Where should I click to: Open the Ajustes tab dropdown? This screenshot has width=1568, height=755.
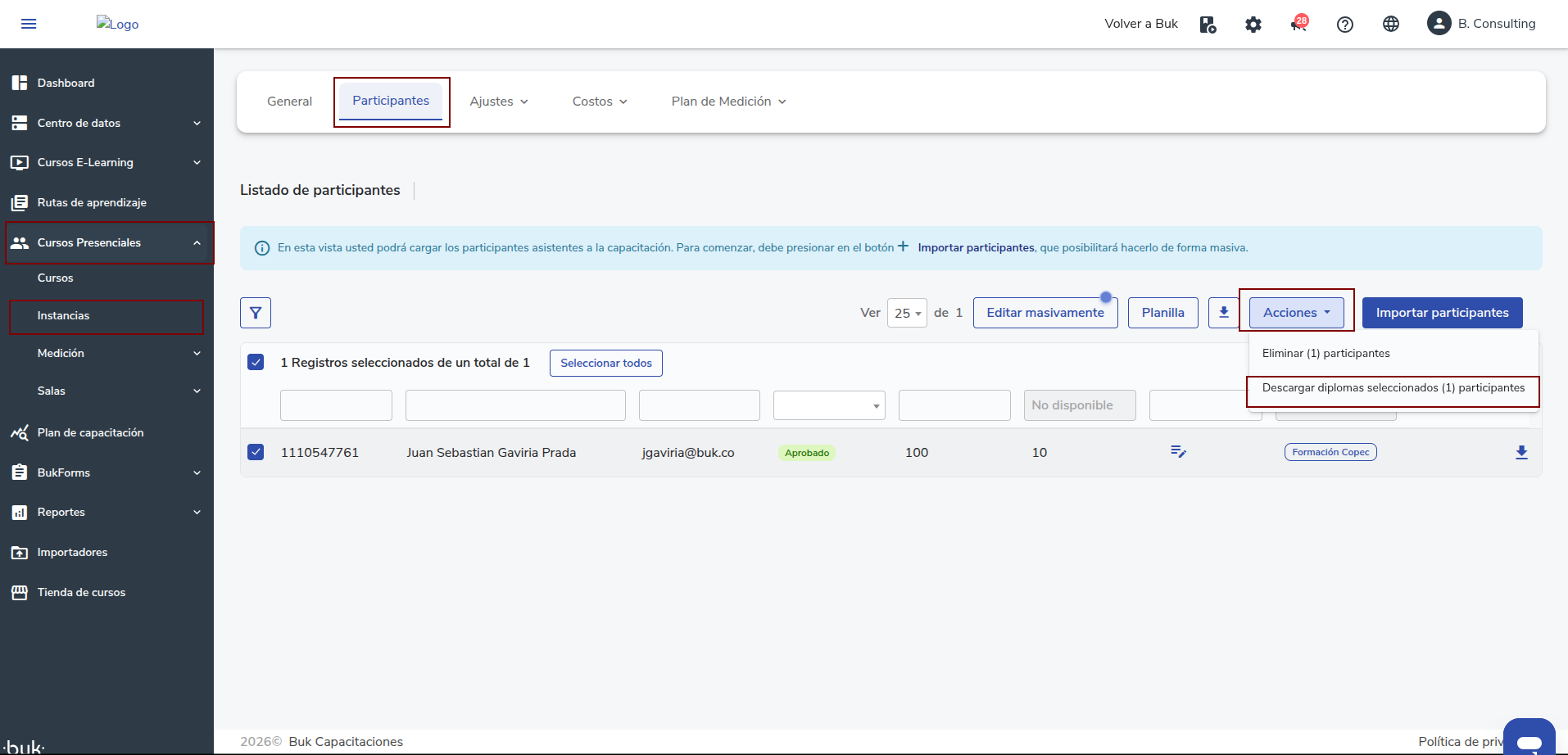(x=499, y=102)
